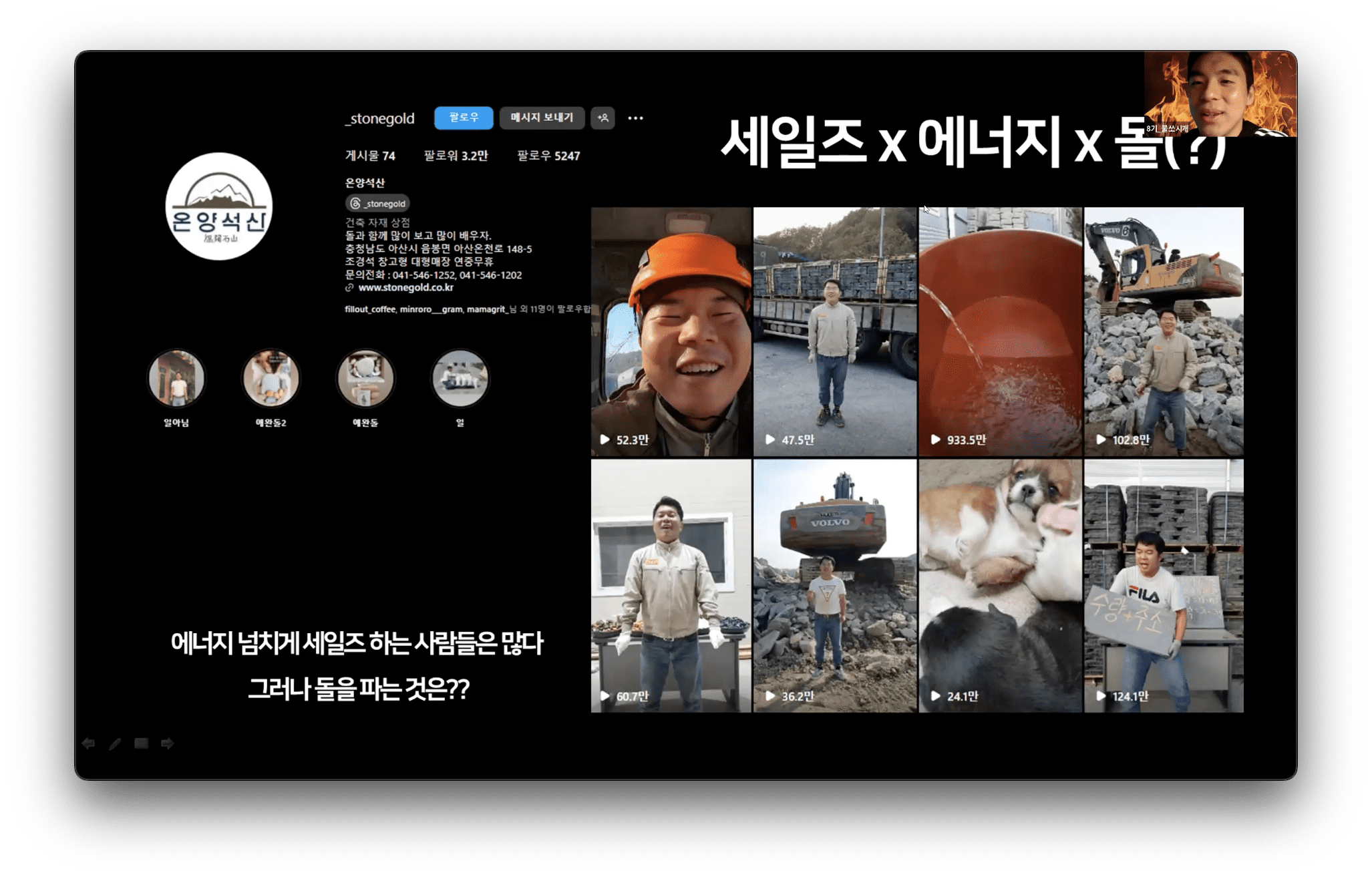This screenshot has width=1372, height=879.
Task: Open the 애완돌 story highlight
Action: pos(365,379)
